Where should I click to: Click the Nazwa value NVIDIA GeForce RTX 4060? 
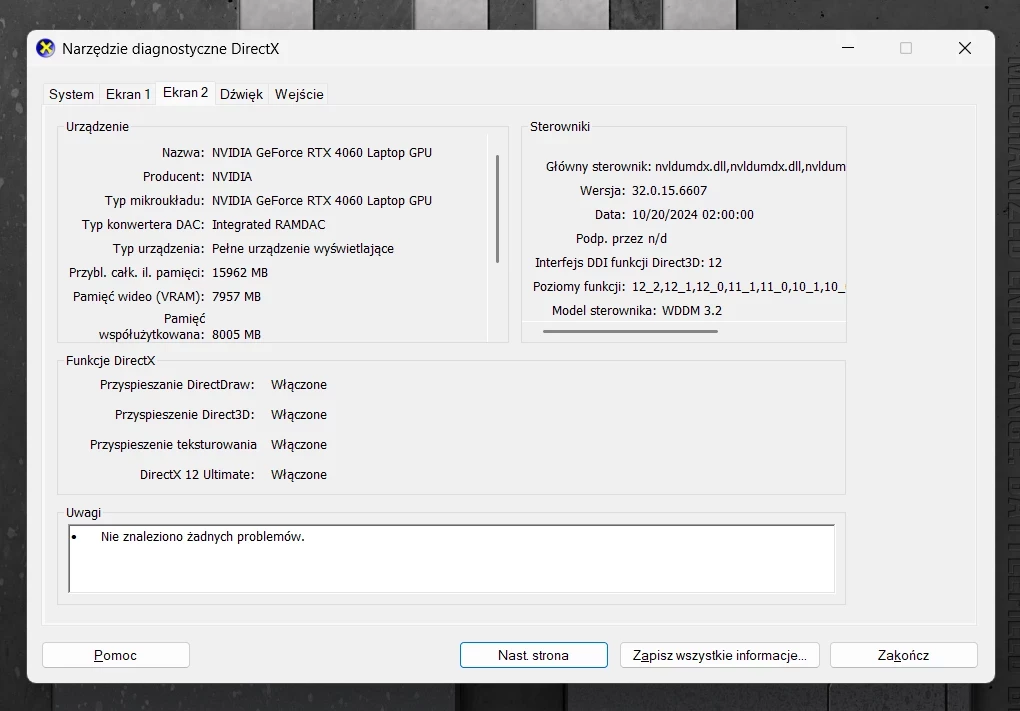pos(322,153)
